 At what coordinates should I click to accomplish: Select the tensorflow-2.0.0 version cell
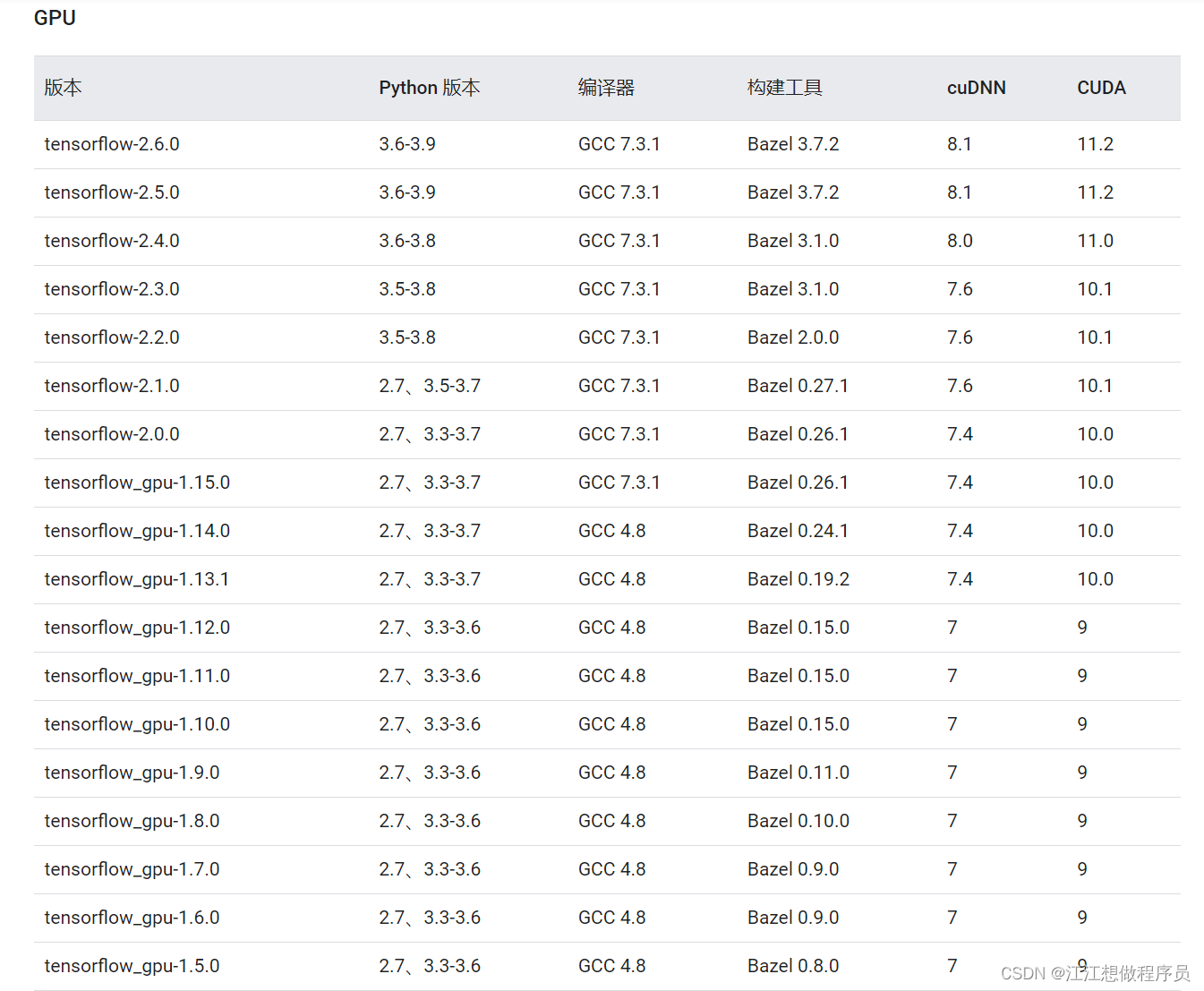pos(112,434)
